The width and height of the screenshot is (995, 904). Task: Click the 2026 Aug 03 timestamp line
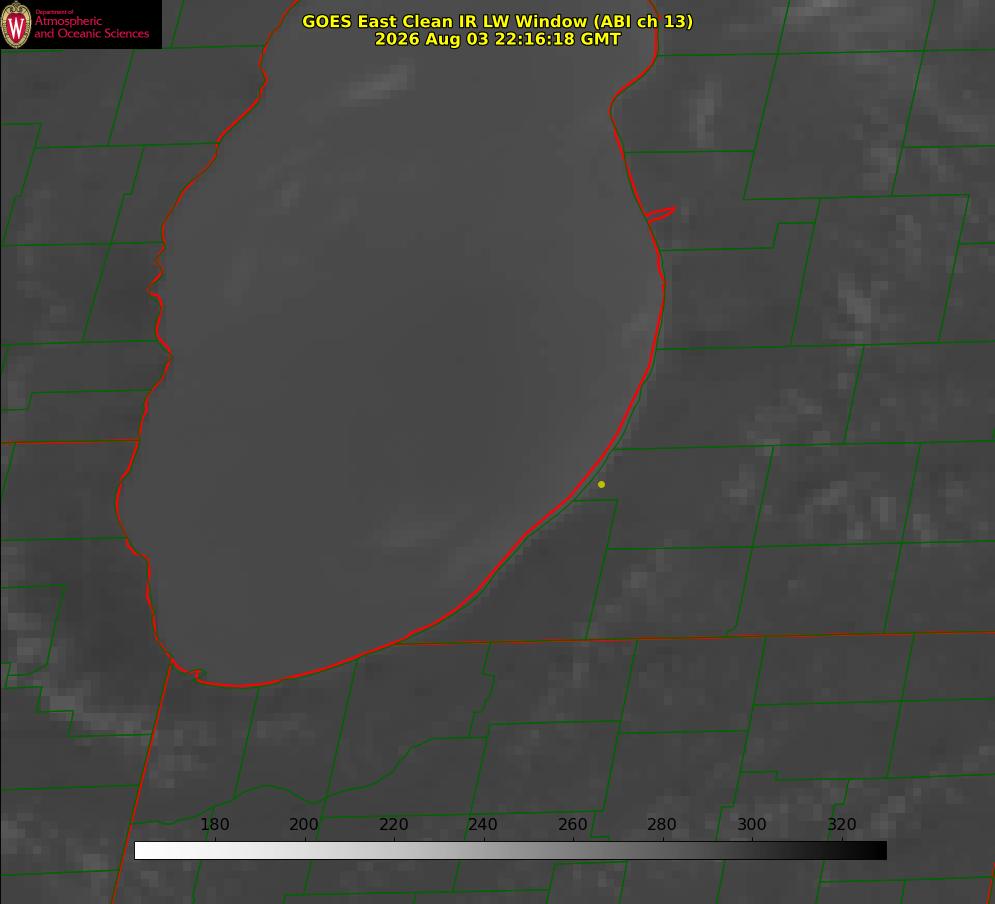click(497, 39)
